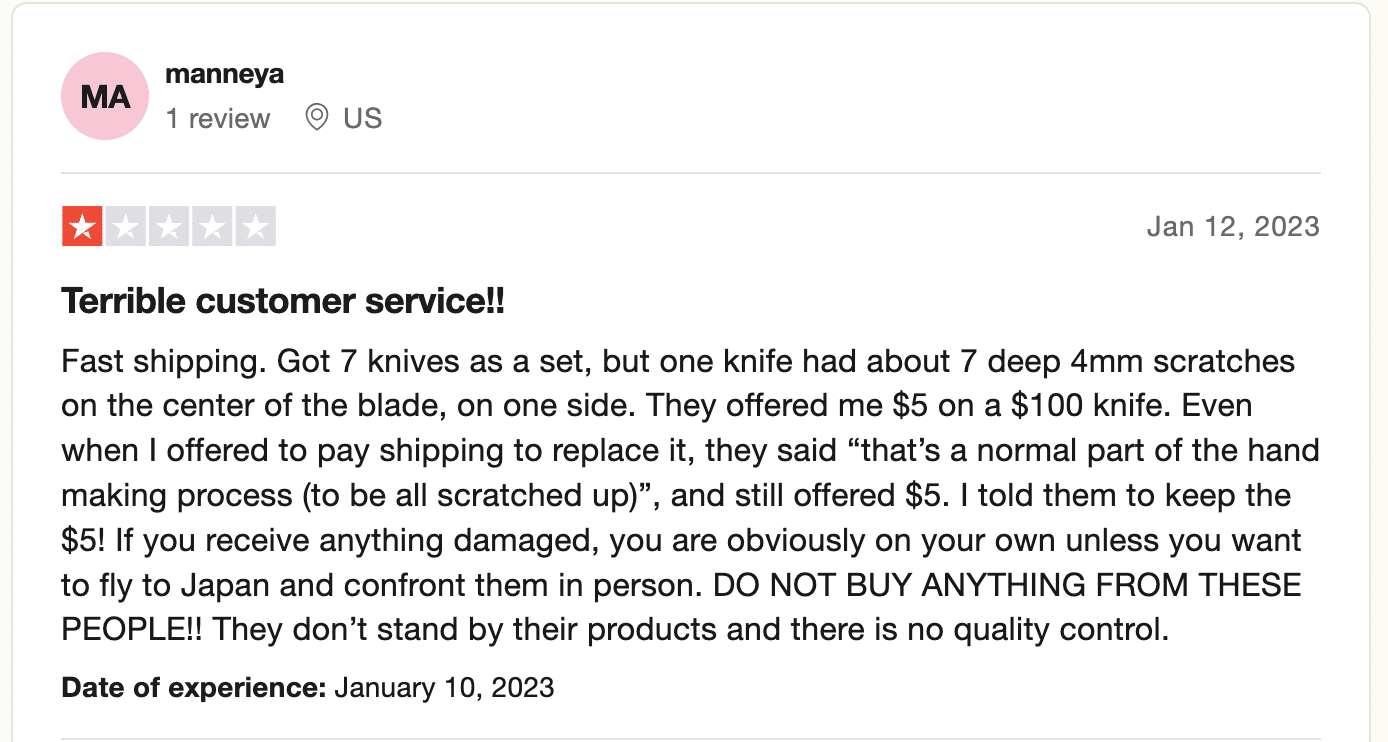
Task: Click the third gray rating star
Action: click(x=169, y=227)
